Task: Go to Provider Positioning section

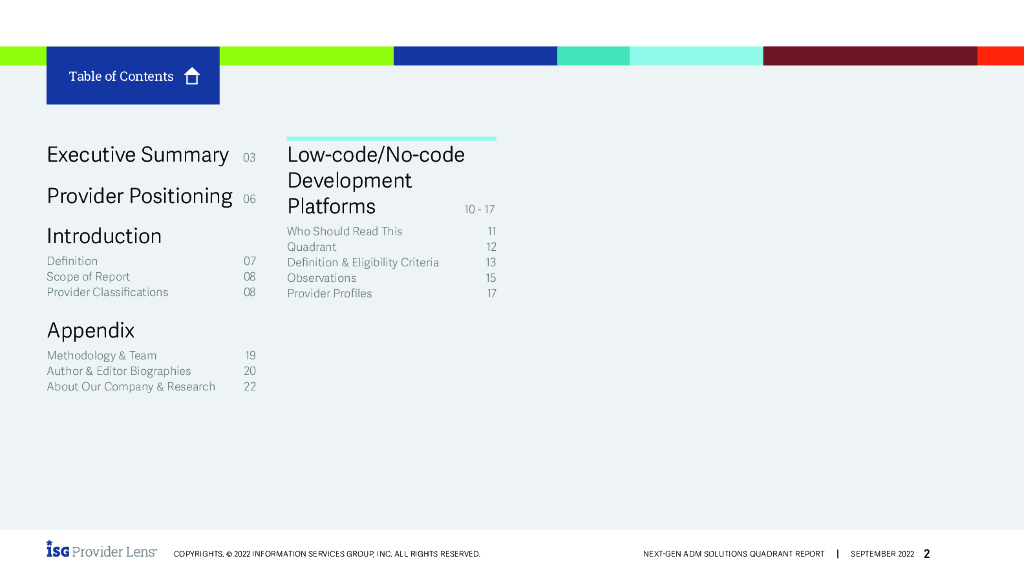Action: (140, 196)
